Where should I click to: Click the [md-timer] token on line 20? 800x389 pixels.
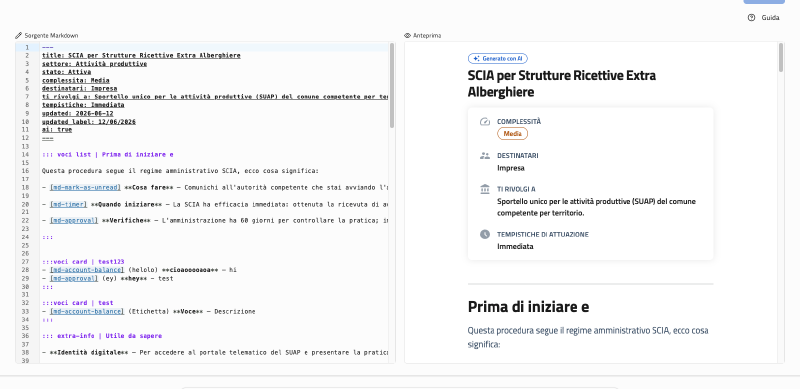pos(68,204)
